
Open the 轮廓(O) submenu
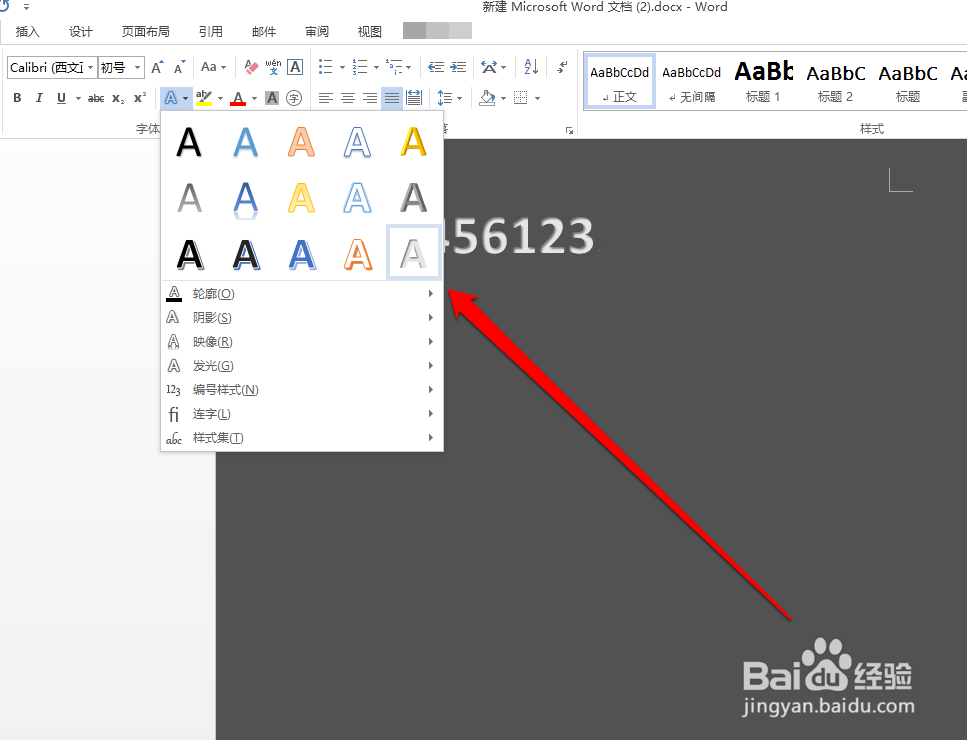click(x=302, y=294)
